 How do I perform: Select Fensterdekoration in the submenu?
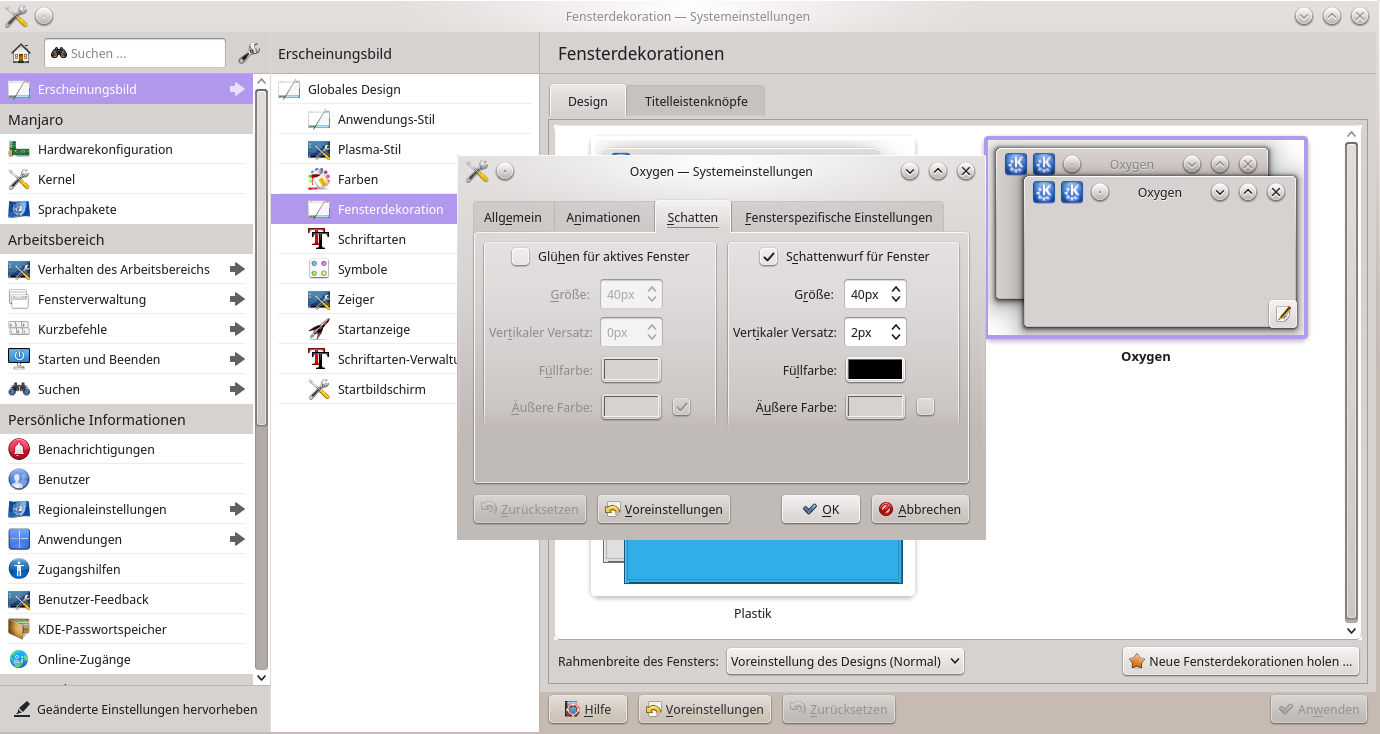364,209
